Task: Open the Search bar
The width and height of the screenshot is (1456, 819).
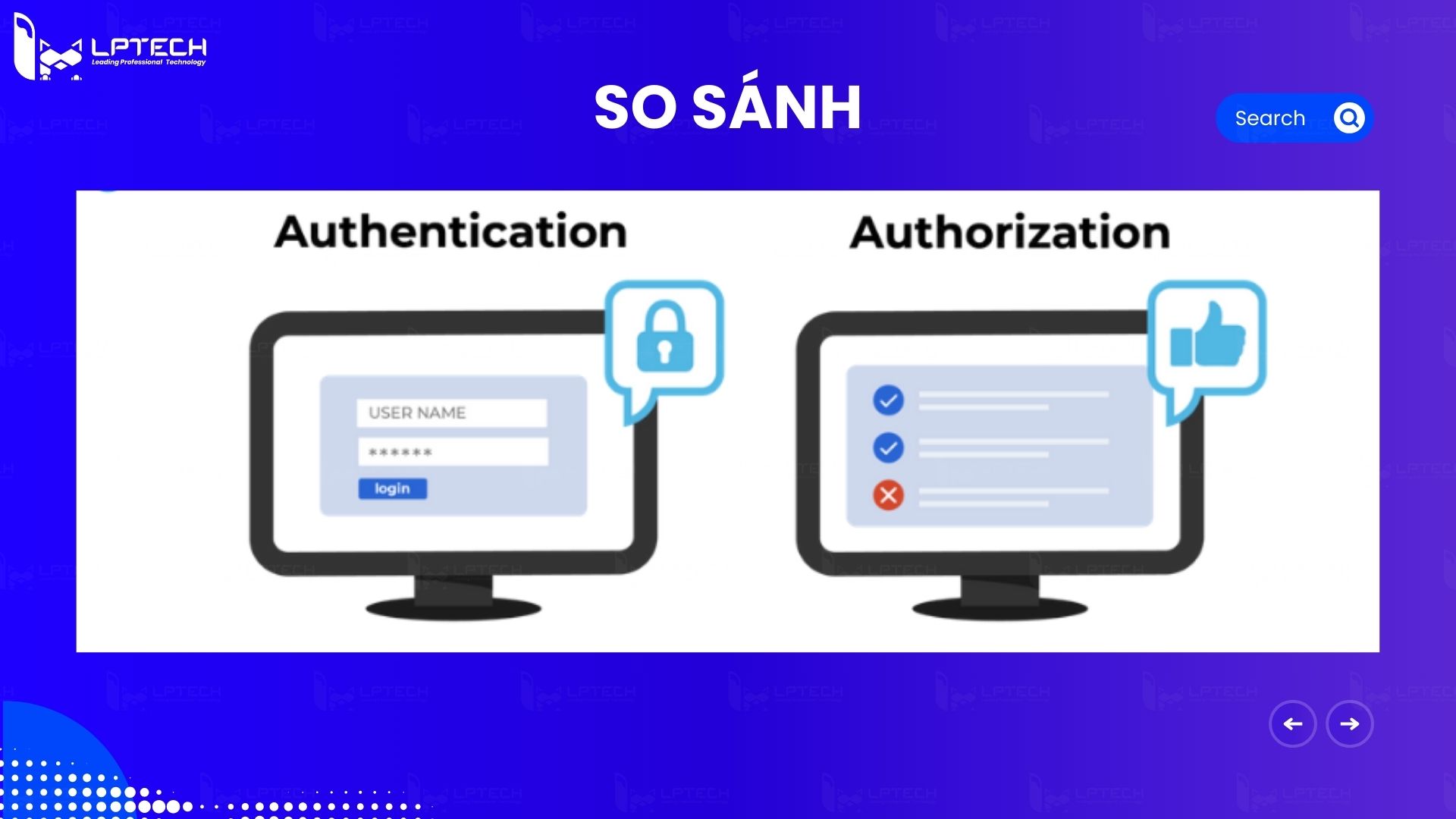Action: [1294, 117]
